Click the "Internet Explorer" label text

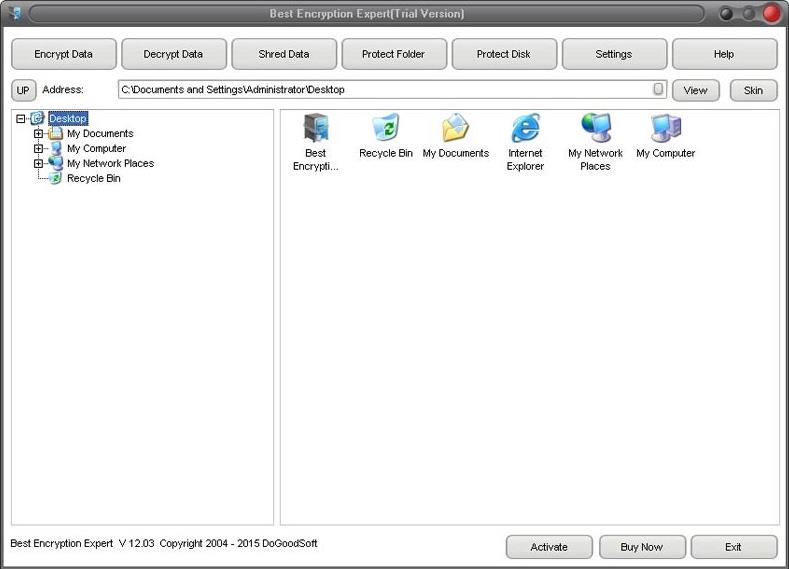coord(525,159)
